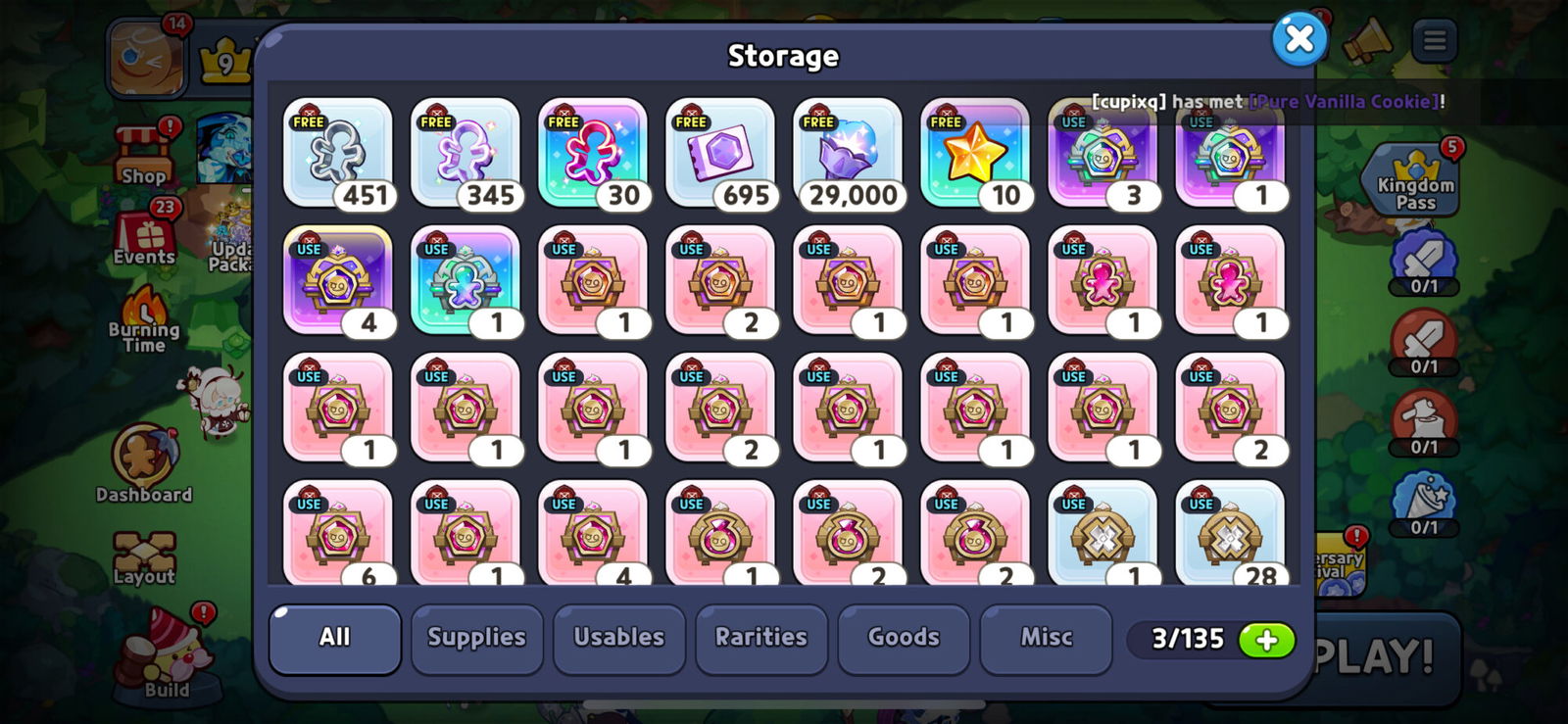The height and width of the screenshot is (724, 1568).
Task: Open the Shop from the left sidebar
Action: (x=144, y=155)
